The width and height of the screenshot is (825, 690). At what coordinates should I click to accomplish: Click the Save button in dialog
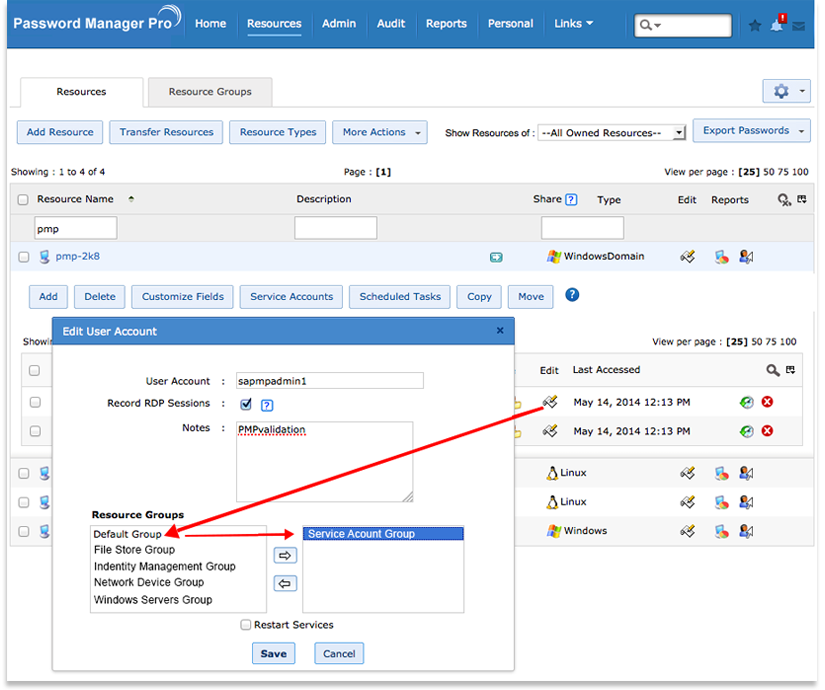tap(273, 654)
